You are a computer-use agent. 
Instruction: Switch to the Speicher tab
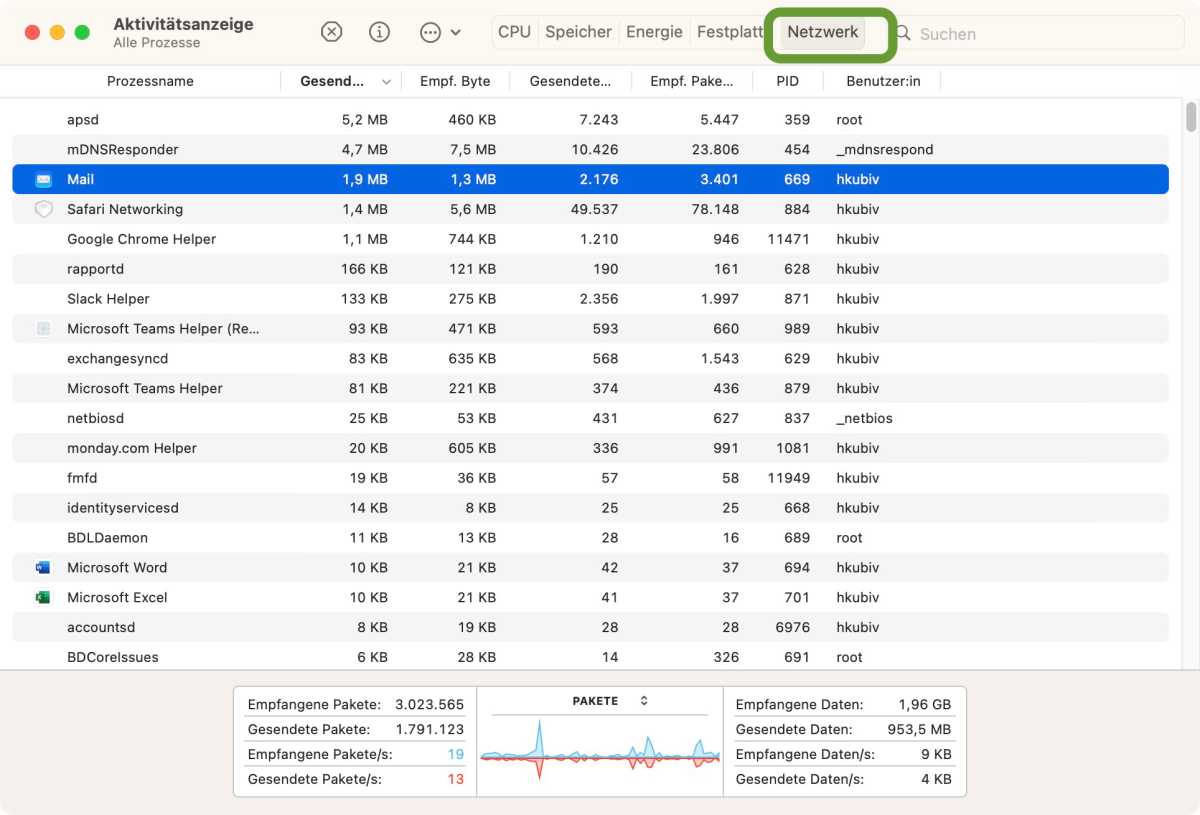pos(578,32)
